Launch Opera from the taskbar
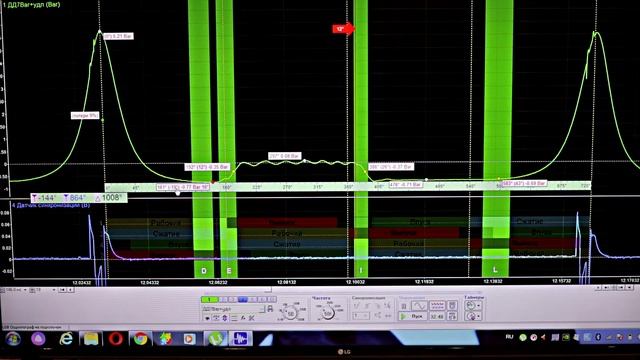This screenshot has height=360, width=640. pos(116,338)
